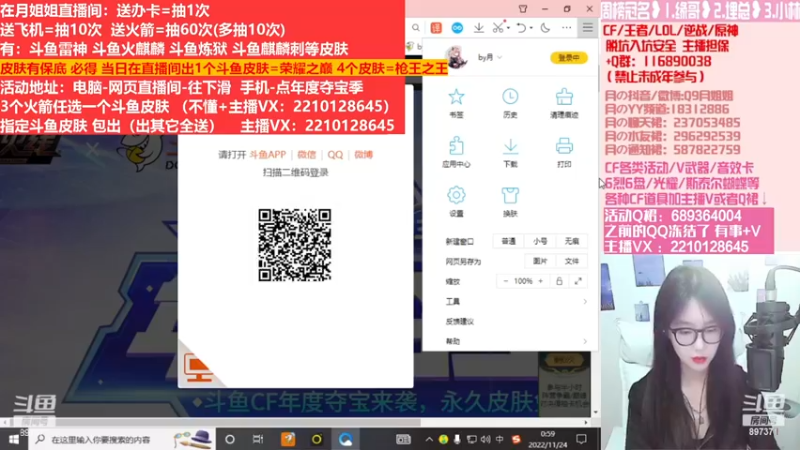This screenshot has width=800, height=450.
Task: Expand the 帮助 help submenu
Action: 515,341
